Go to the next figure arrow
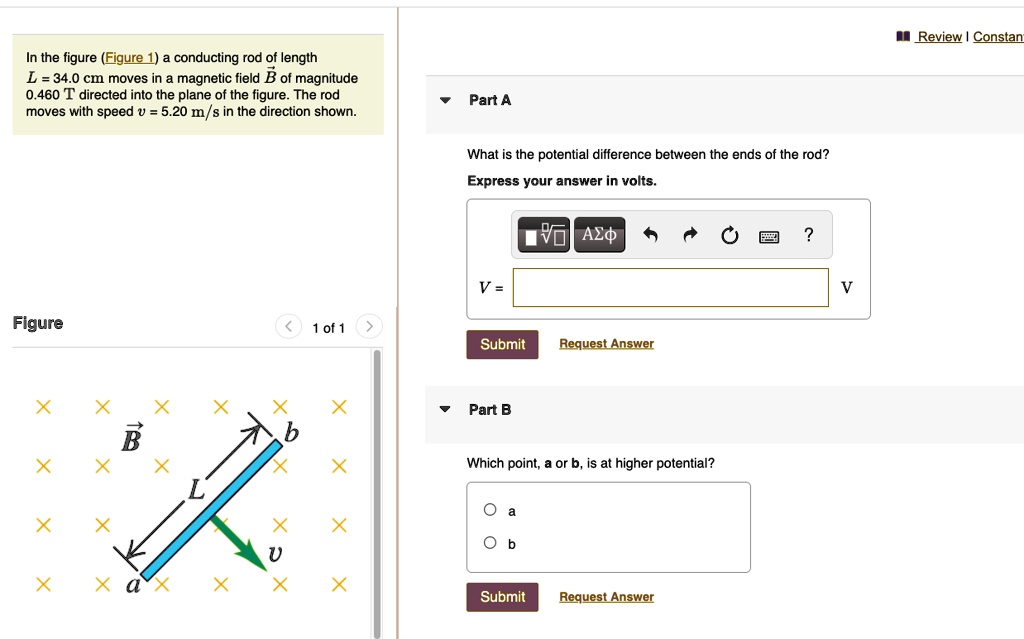Screen dimensions: 1024x639 pyautogui.click(x=369, y=326)
